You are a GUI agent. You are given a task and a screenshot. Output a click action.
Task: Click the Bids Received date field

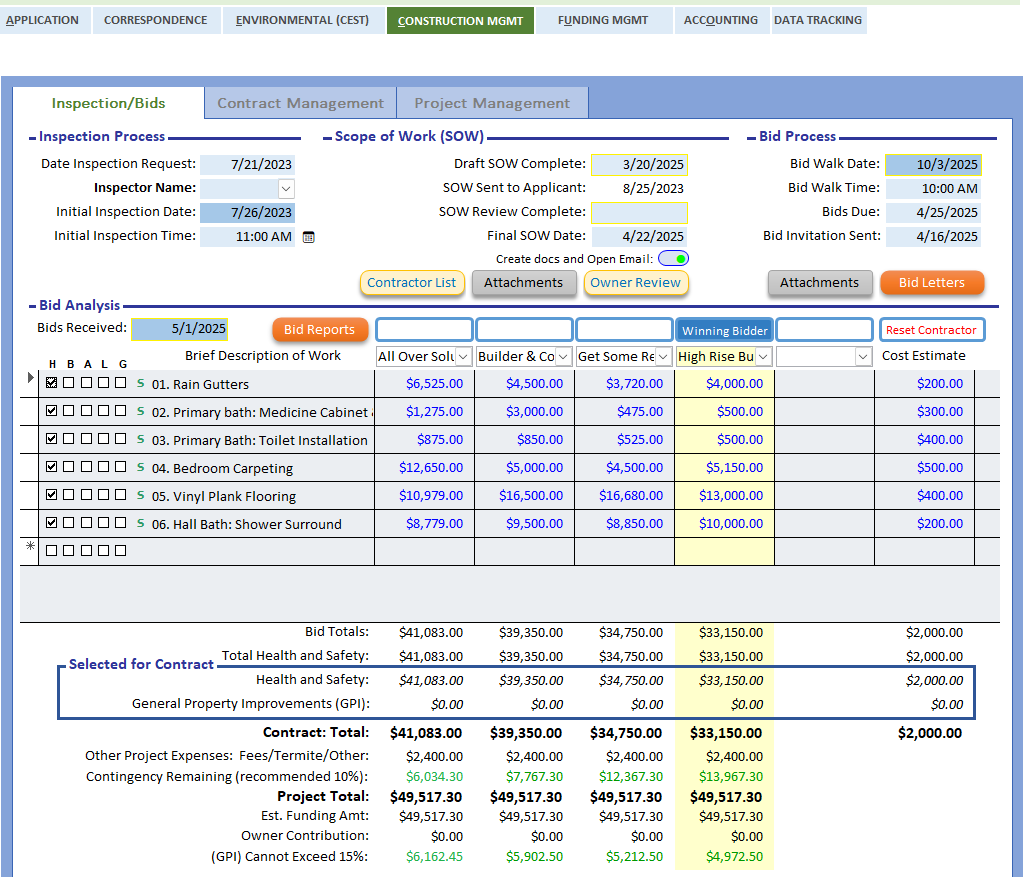point(179,329)
